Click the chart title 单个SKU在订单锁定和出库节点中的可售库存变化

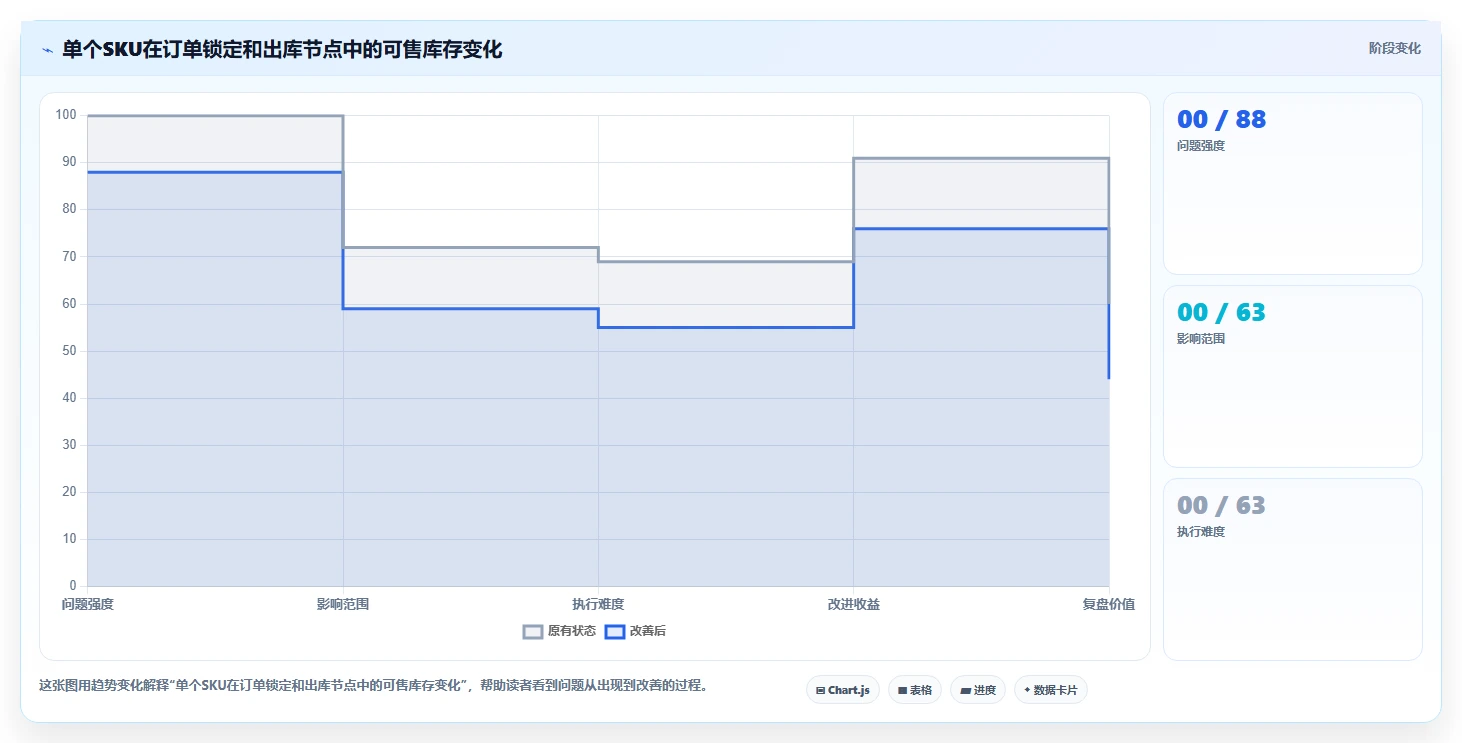[282, 49]
